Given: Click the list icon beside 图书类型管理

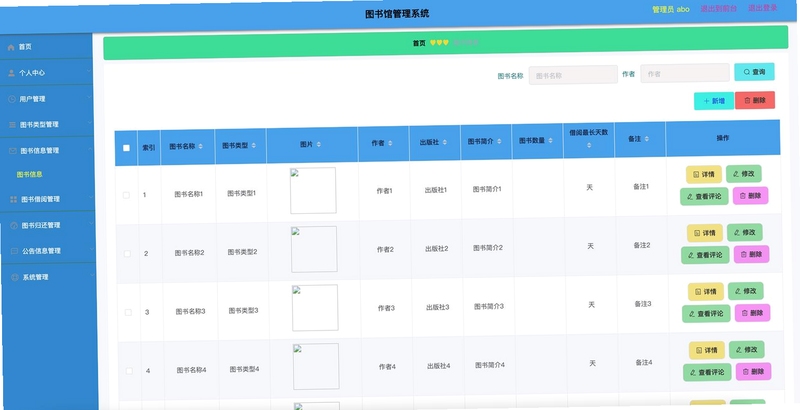Looking at the screenshot, I should [12, 125].
